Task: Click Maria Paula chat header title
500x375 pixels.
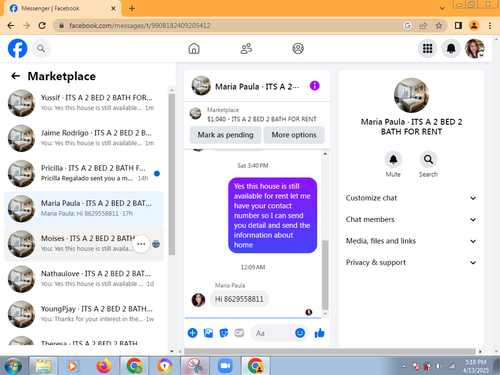Action: (x=257, y=87)
